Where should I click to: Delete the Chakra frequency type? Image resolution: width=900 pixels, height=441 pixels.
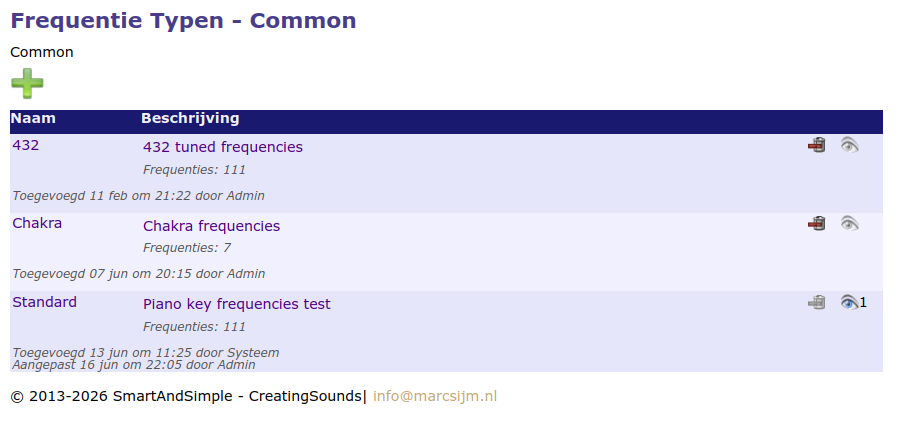click(817, 223)
